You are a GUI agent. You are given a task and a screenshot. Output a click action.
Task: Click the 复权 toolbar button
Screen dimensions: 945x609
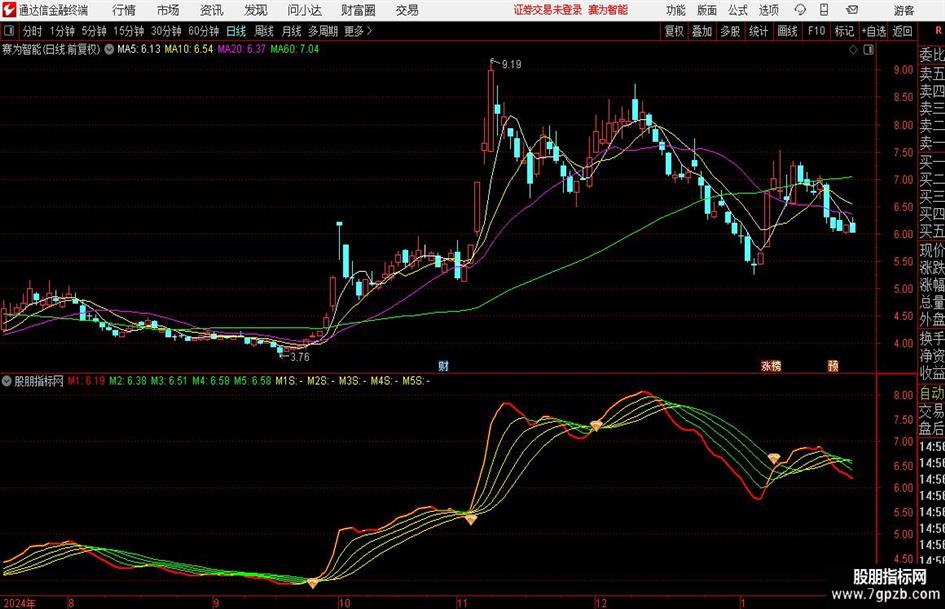(x=674, y=31)
